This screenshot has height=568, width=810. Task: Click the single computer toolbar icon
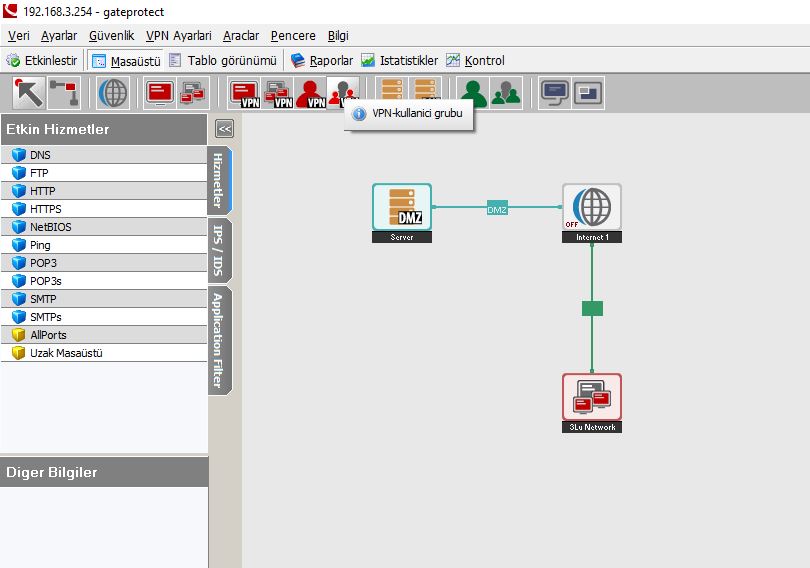point(159,94)
